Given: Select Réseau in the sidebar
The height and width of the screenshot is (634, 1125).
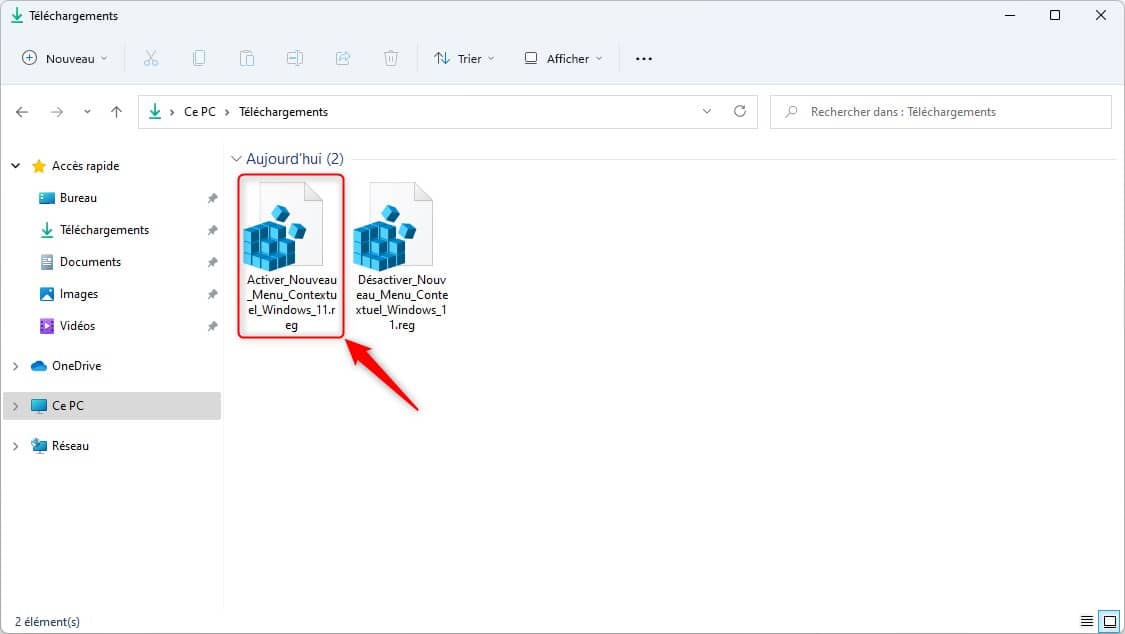Looking at the screenshot, I should click(70, 446).
